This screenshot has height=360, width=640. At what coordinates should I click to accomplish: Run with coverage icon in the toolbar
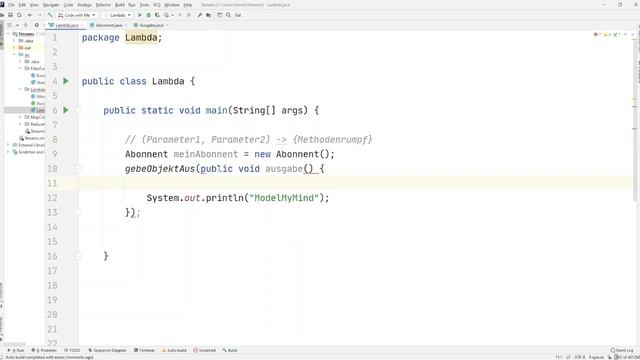pos(157,15)
